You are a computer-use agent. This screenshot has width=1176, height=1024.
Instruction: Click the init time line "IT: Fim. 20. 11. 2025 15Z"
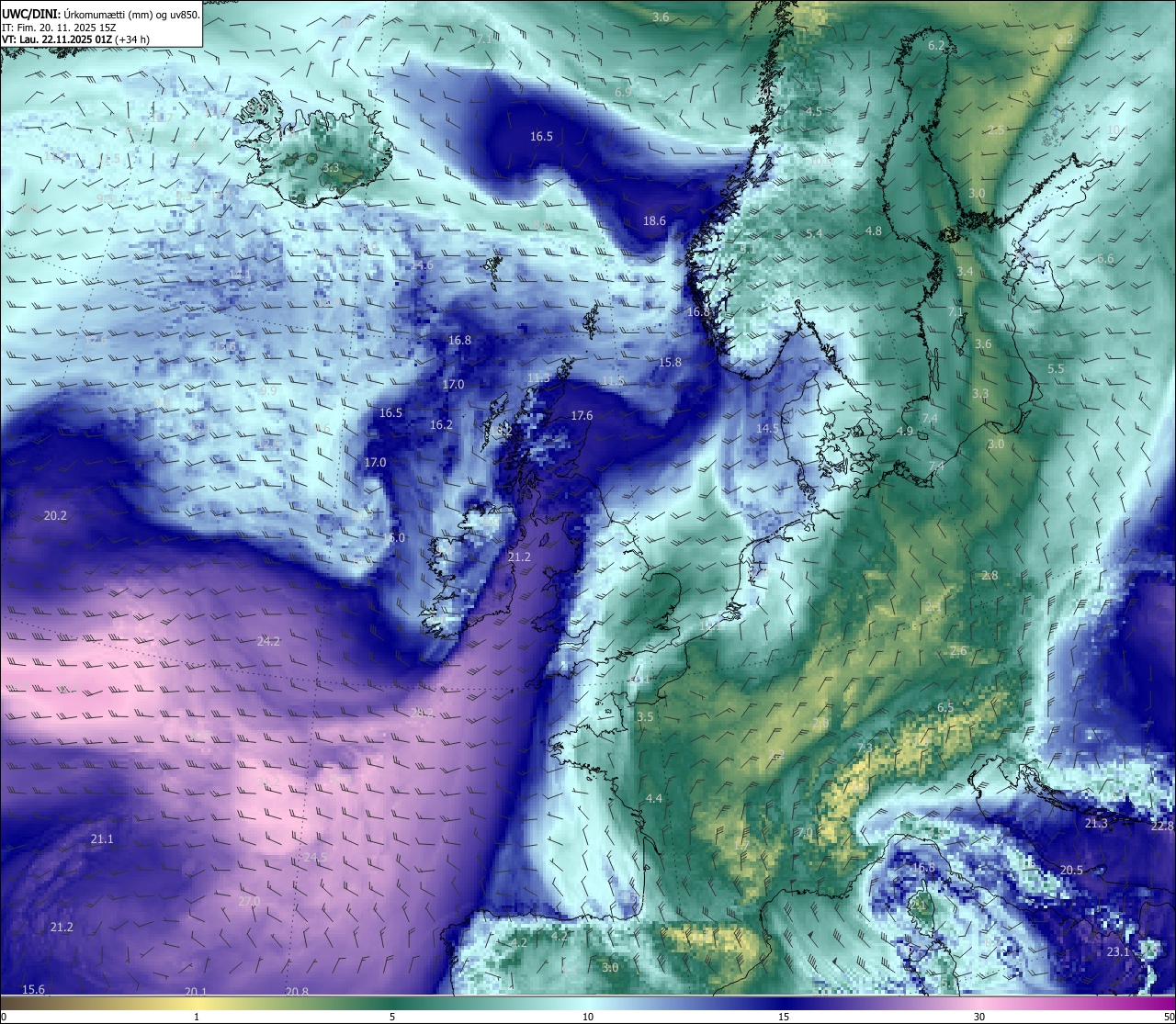tap(59, 28)
